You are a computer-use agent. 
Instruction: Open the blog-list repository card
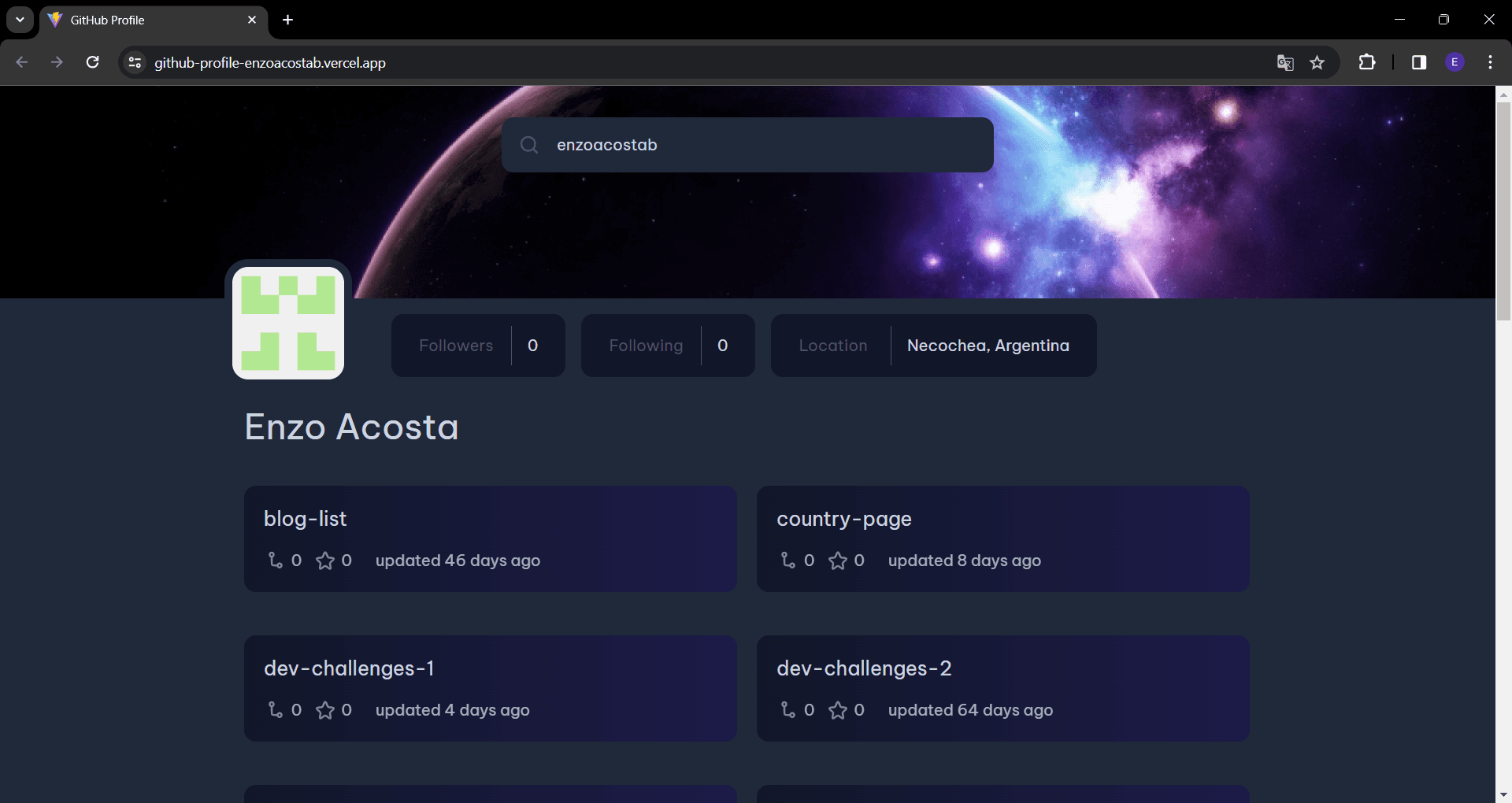[x=490, y=538]
